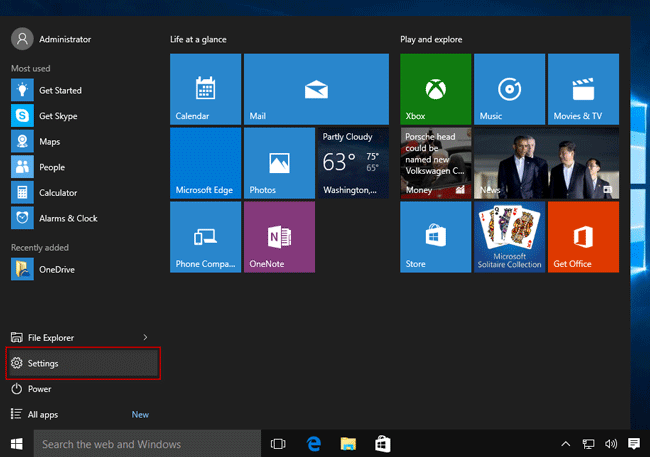
Task: Click the Play and explore group title
Action: pyautogui.click(x=431, y=39)
